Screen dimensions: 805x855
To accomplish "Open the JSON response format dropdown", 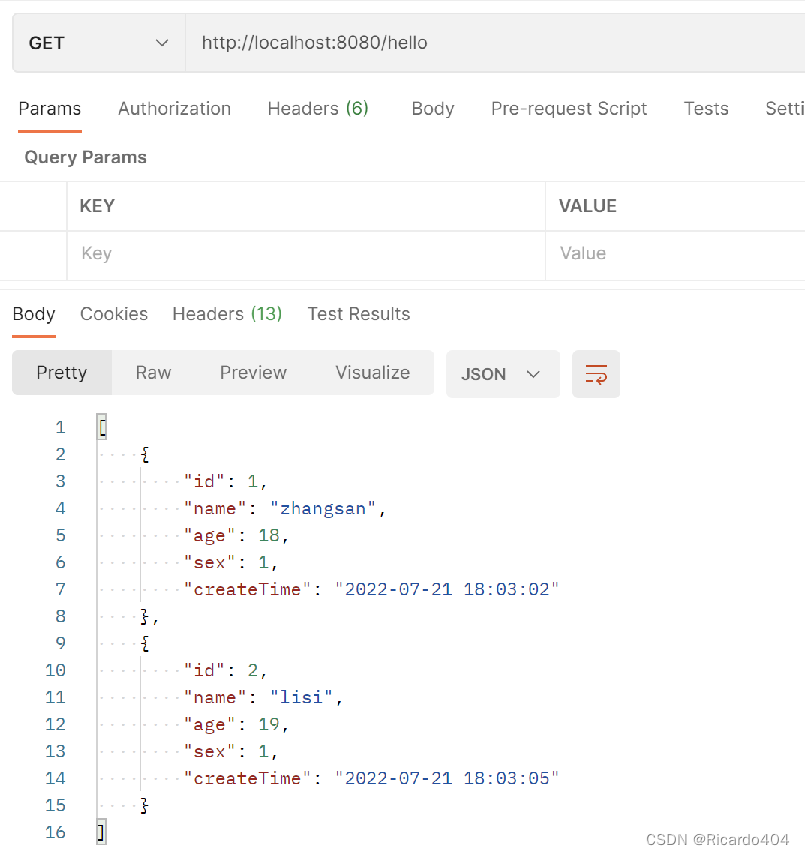I will click(x=502, y=373).
